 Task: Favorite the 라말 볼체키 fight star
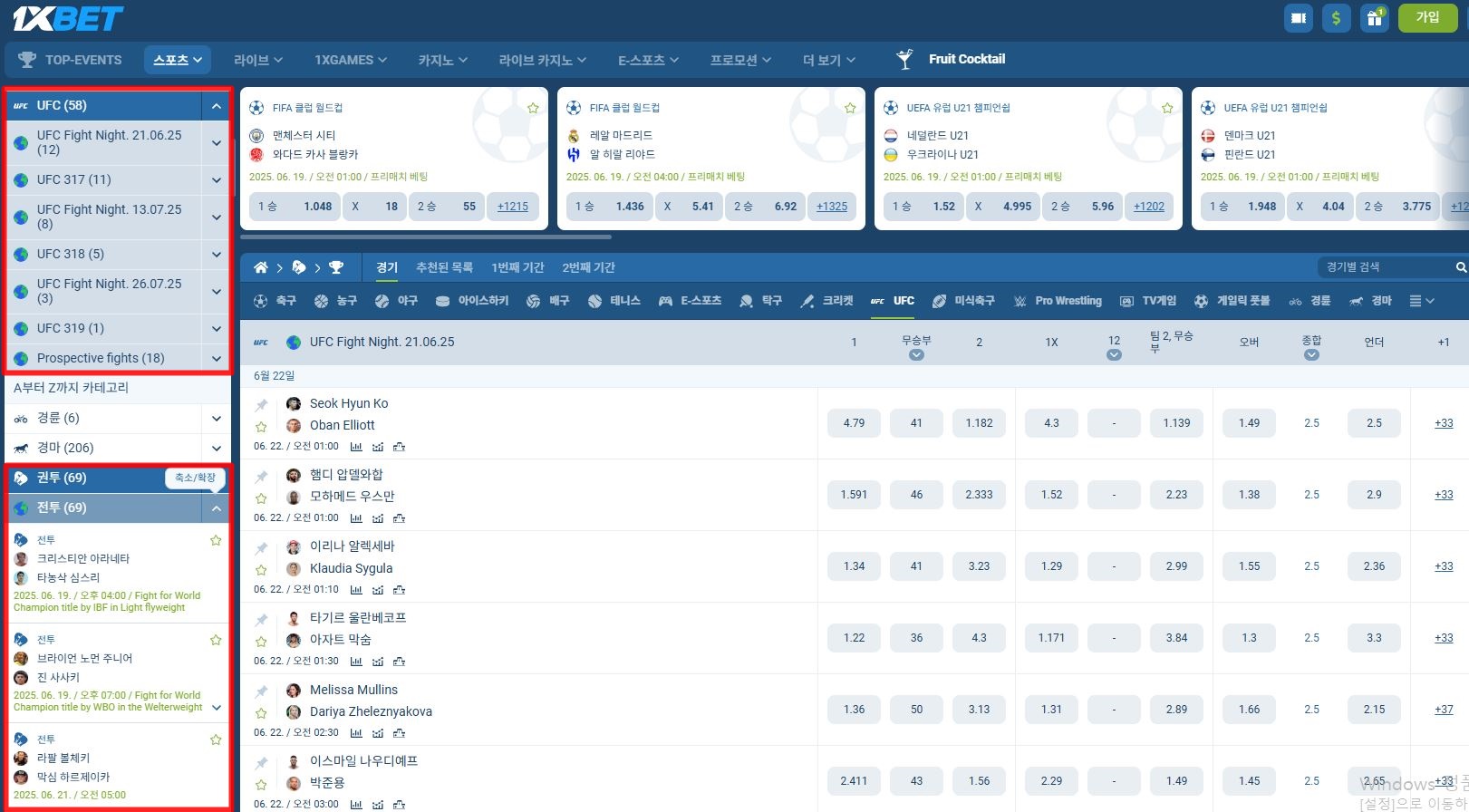(216, 739)
